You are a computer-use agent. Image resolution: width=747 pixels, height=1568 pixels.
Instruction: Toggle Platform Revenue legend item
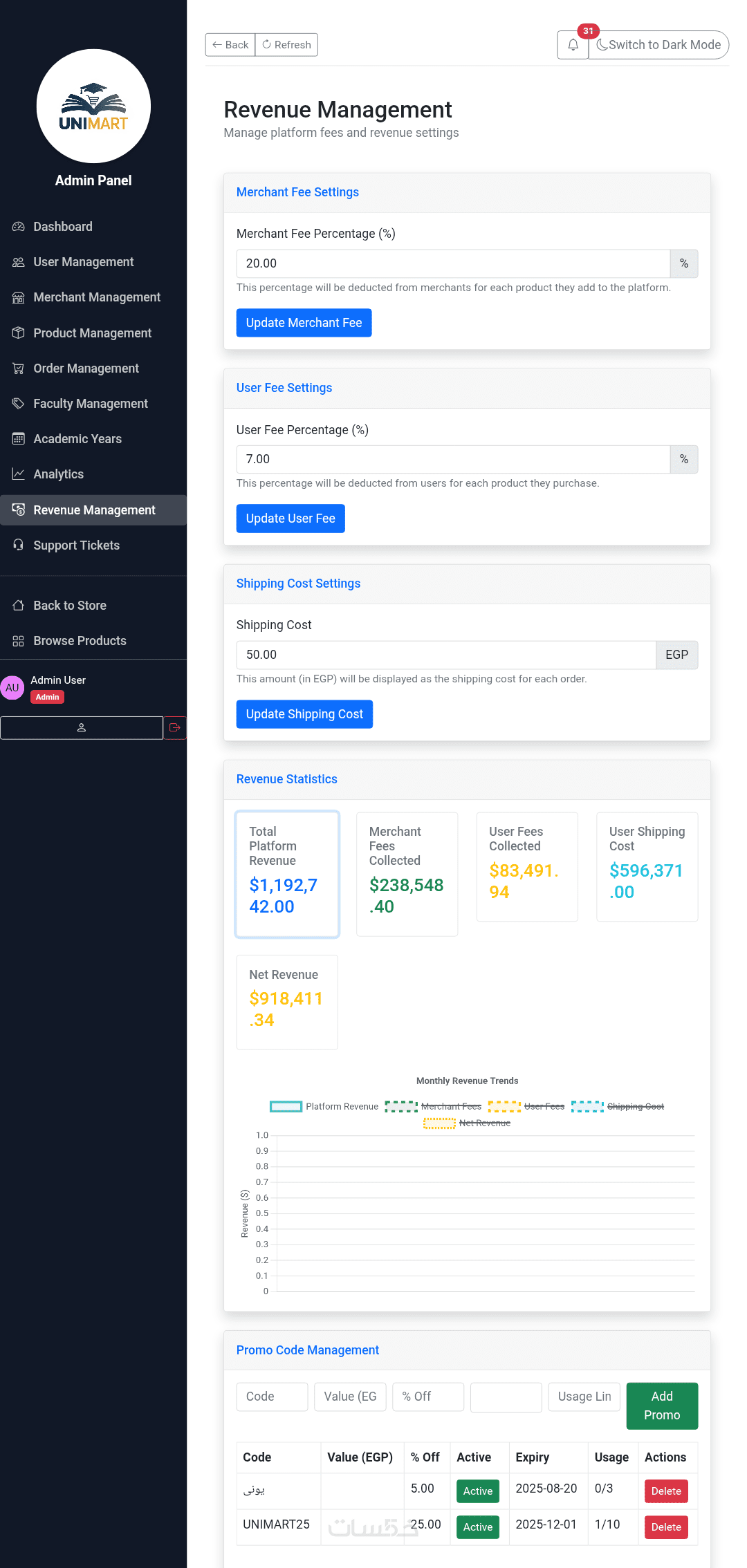click(324, 1106)
